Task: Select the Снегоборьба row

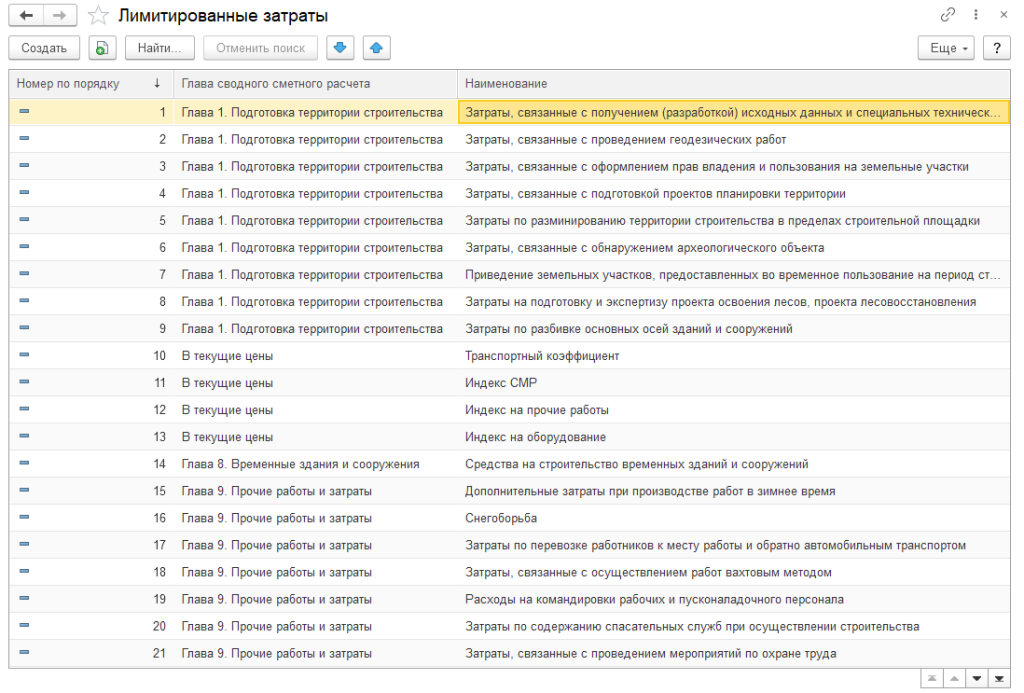Action: pyautogui.click(x=501, y=518)
